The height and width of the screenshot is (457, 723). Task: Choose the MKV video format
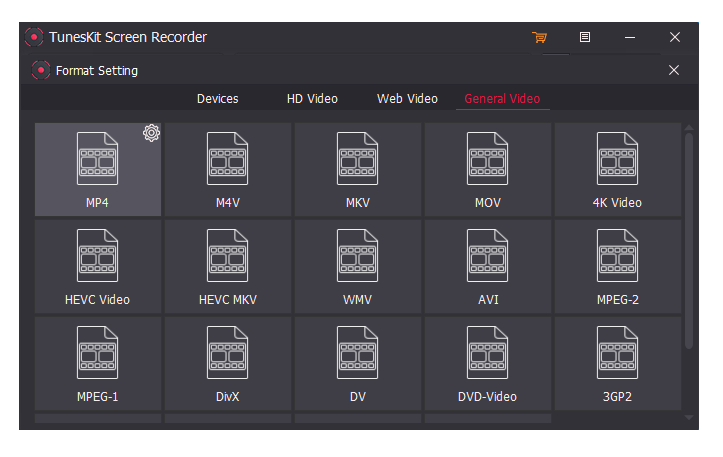[357, 169]
